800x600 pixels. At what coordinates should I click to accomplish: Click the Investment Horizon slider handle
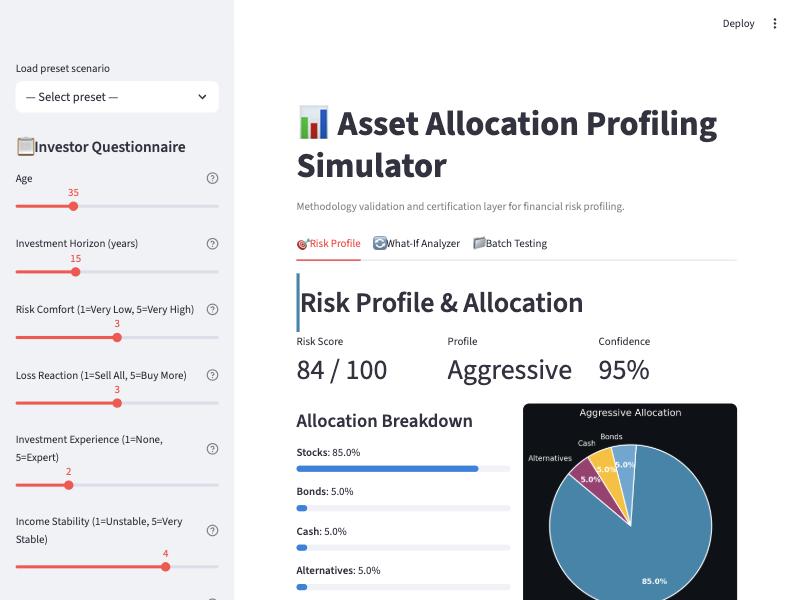76,272
